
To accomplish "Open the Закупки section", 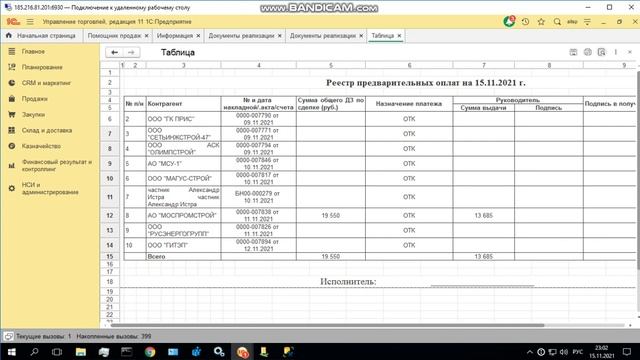I will [33, 115].
